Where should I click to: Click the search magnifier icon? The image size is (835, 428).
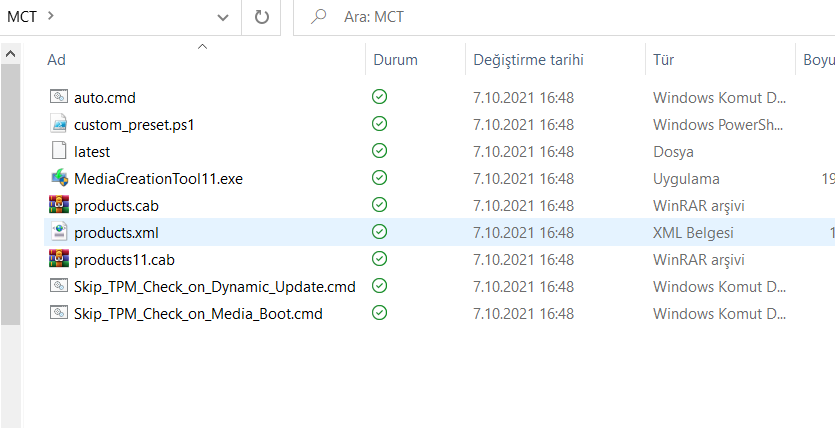320,17
